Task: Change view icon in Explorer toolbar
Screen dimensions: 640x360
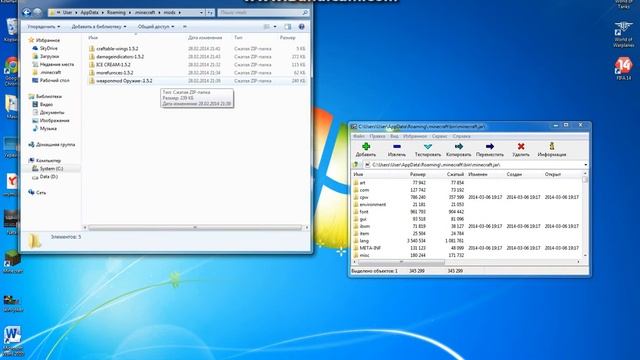Action: (x=267, y=27)
